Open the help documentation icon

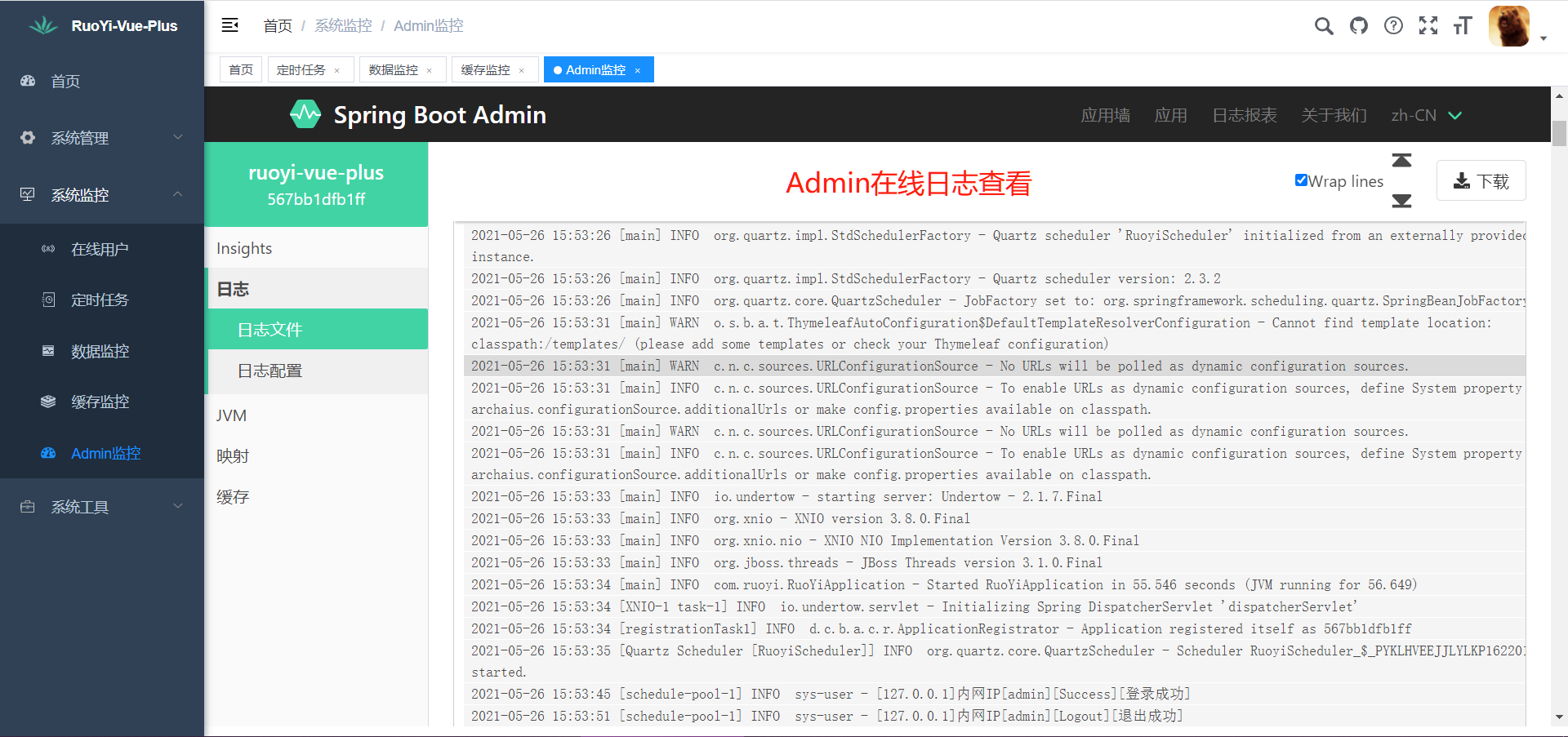coord(1394,26)
